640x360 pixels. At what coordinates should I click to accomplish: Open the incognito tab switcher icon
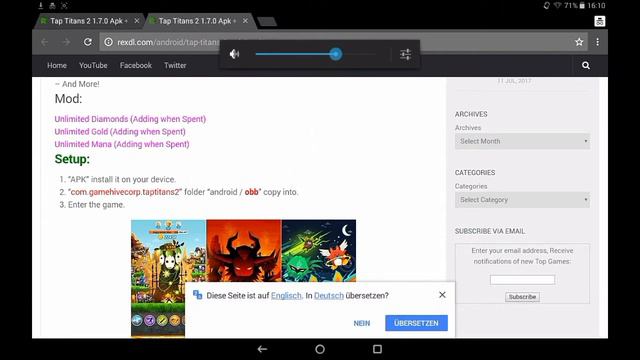(600, 21)
